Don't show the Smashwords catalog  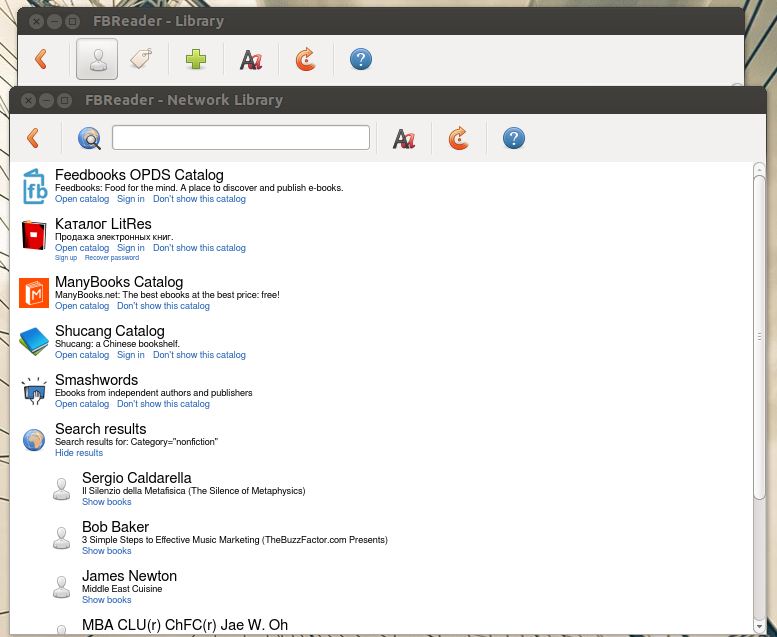coord(163,404)
